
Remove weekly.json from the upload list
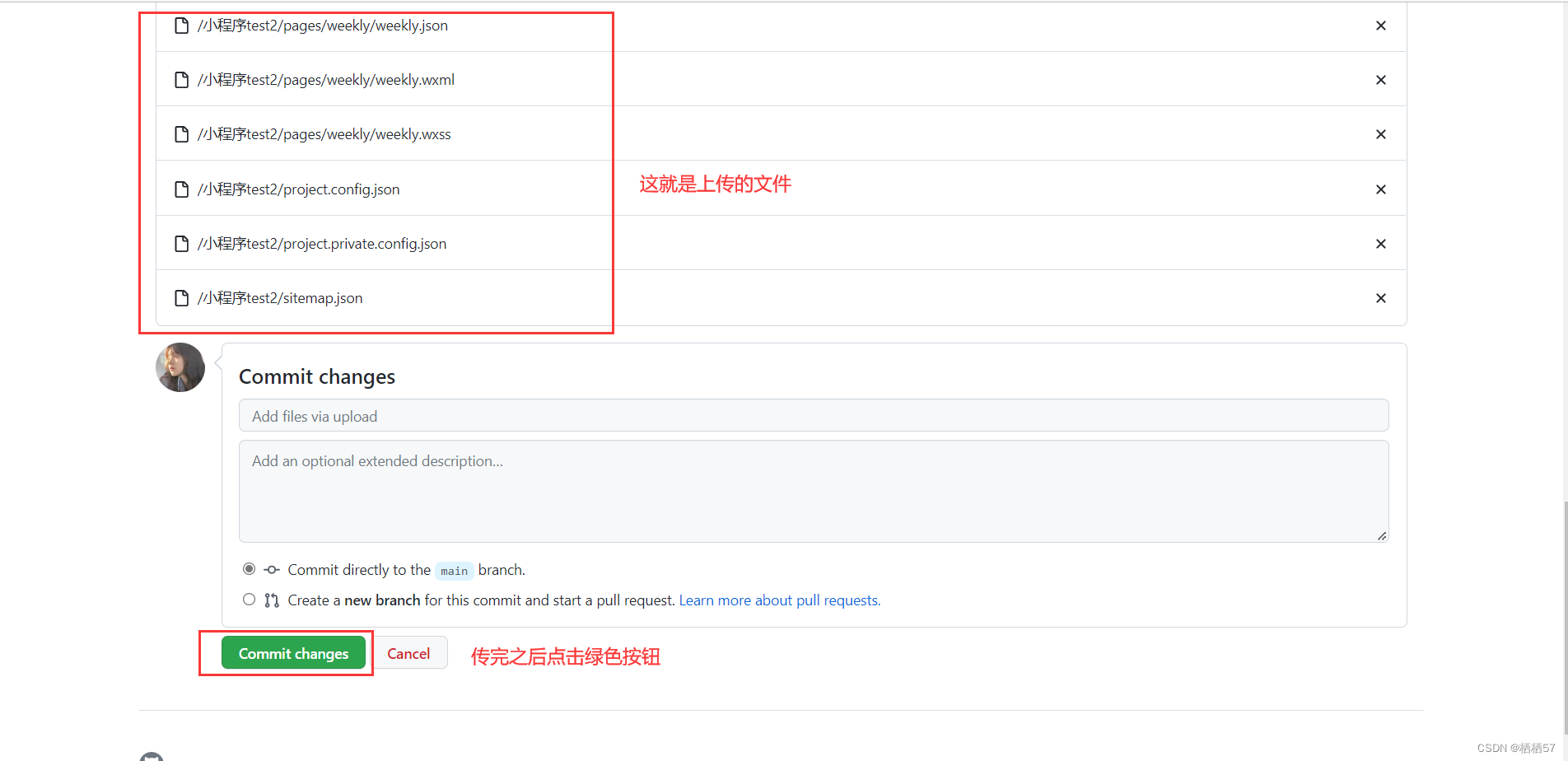point(1381,26)
